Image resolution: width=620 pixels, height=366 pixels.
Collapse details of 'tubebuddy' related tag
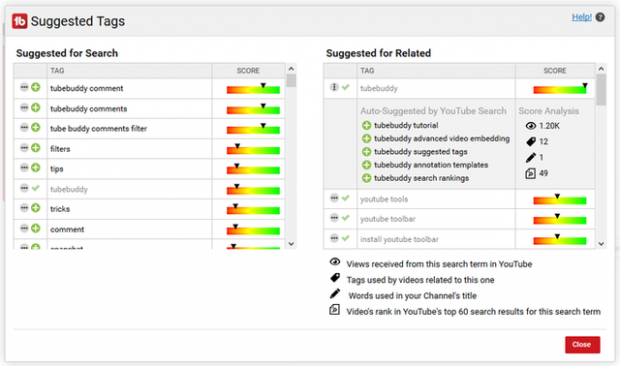tap(334, 87)
